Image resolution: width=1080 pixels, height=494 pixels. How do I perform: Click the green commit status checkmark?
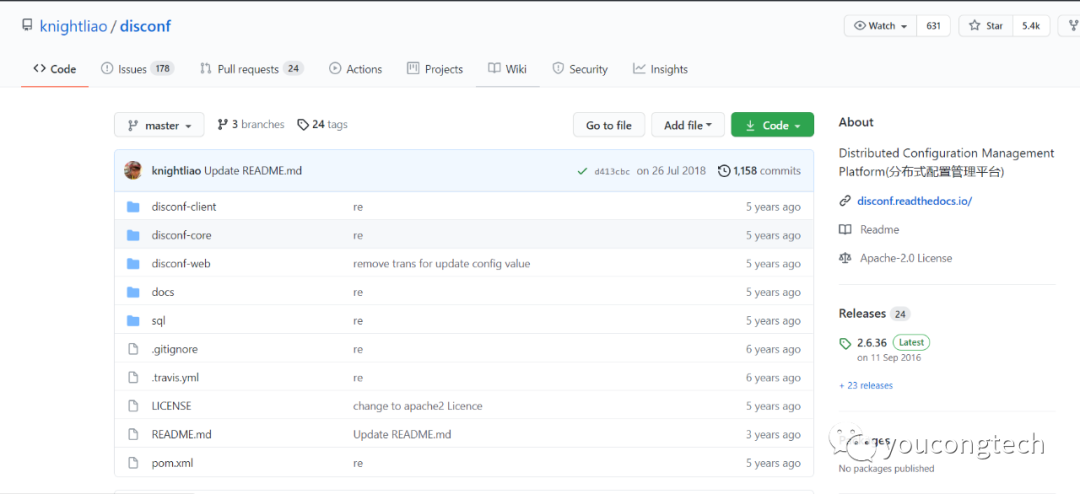coord(583,171)
